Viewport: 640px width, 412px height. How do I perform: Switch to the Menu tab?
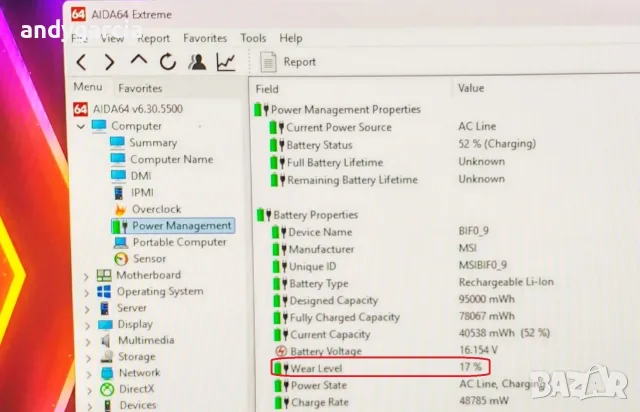(x=88, y=87)
